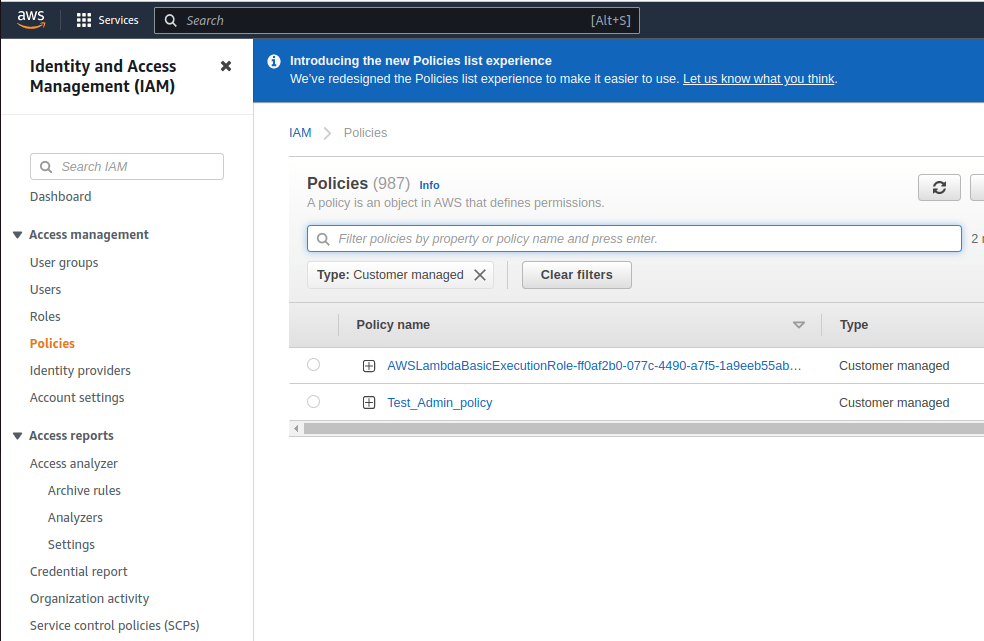Go to Archive rules
The width and height of the screenshot is (984, 641).
tap(84, 490)
